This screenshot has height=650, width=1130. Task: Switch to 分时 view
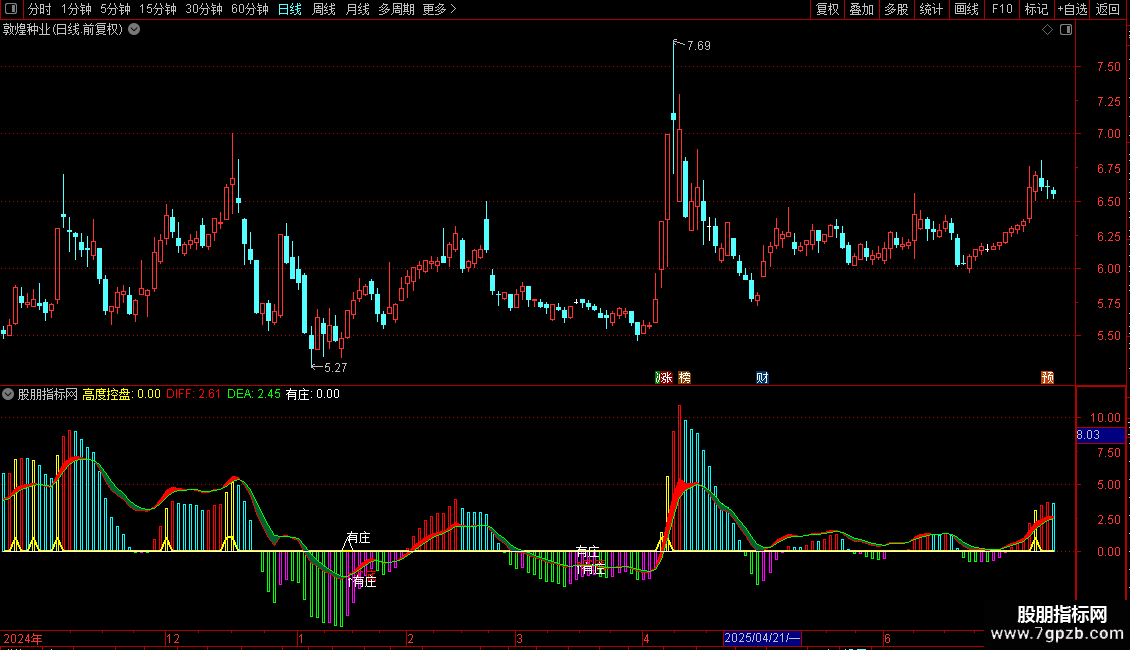[x=40, y=9]
